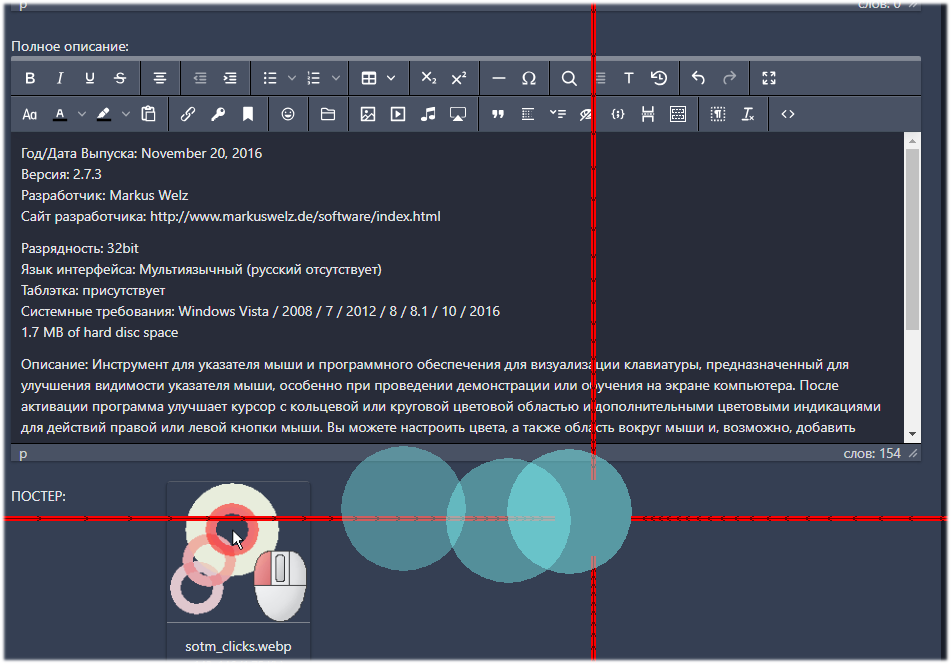Click the editor's vertical scrollbar

point(911,240)
